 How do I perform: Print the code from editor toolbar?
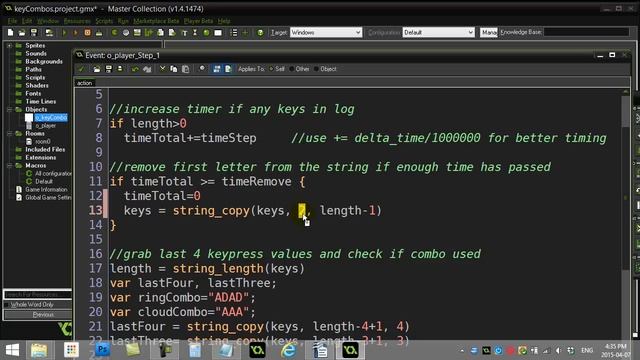pyautogui.click(x=120, y=69)
